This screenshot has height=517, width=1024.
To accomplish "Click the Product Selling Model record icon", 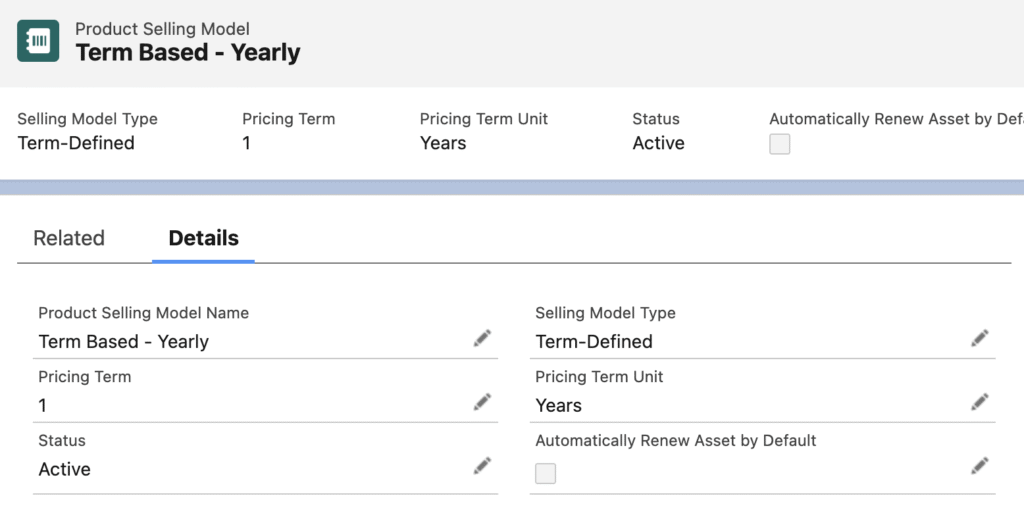I will 38,41.
